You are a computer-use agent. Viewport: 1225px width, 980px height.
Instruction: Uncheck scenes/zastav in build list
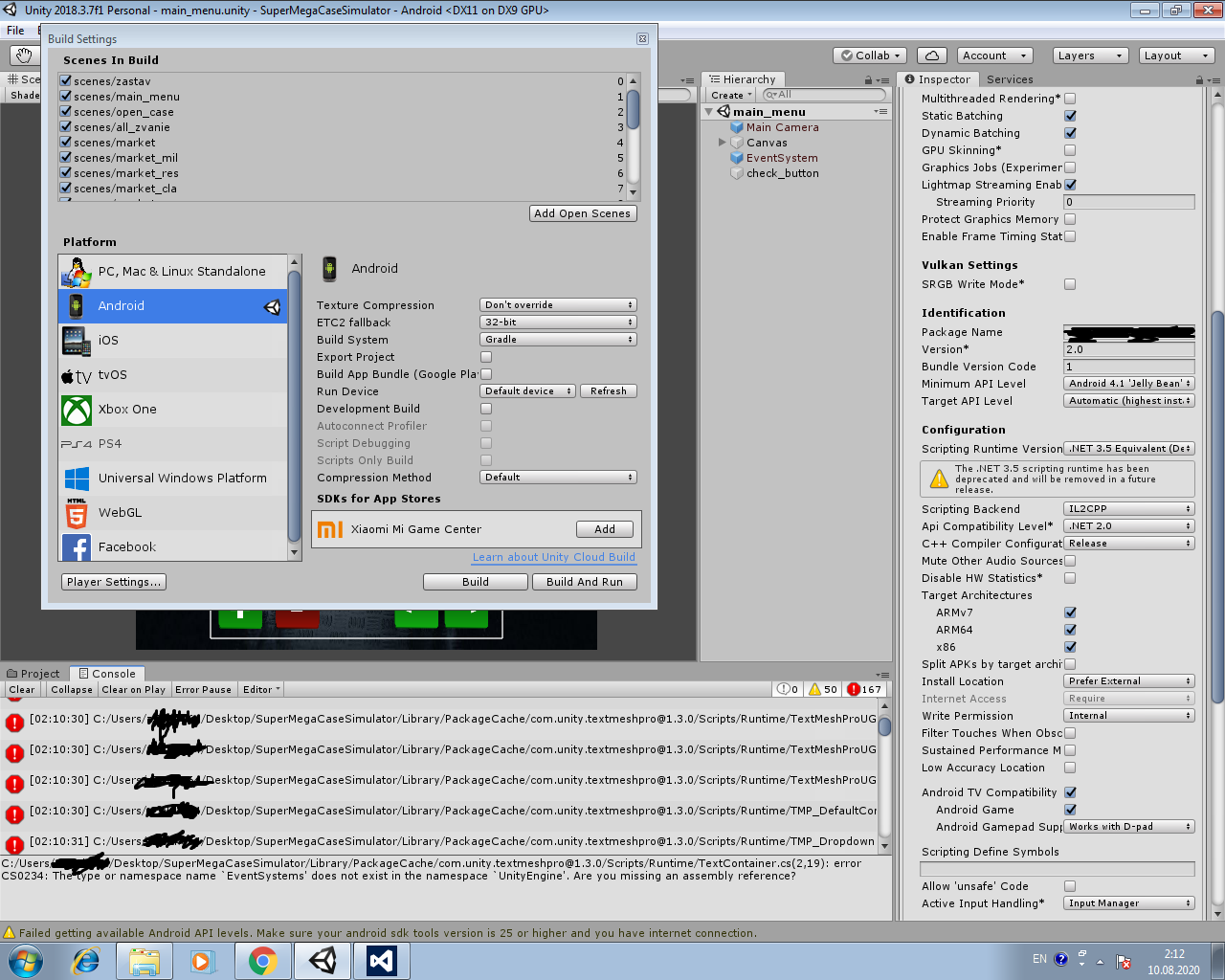click(66, 80)
